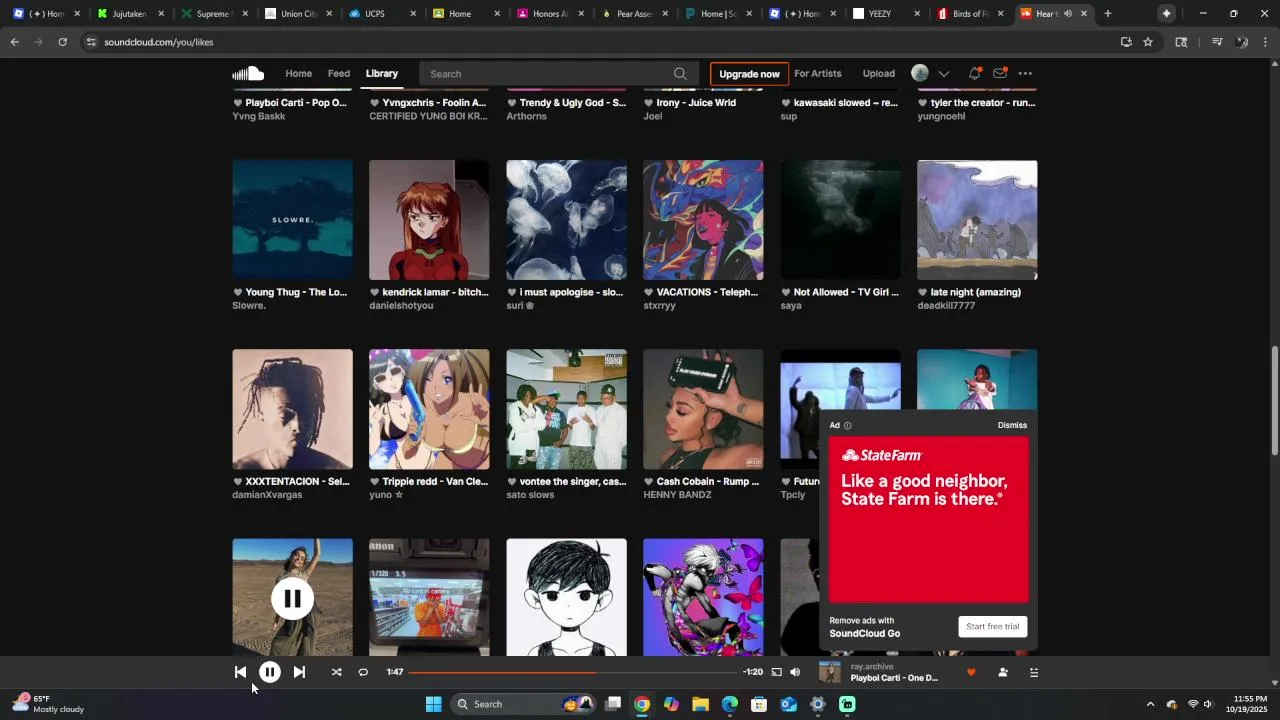Open Windows Start menu

(x=433, y=704)
